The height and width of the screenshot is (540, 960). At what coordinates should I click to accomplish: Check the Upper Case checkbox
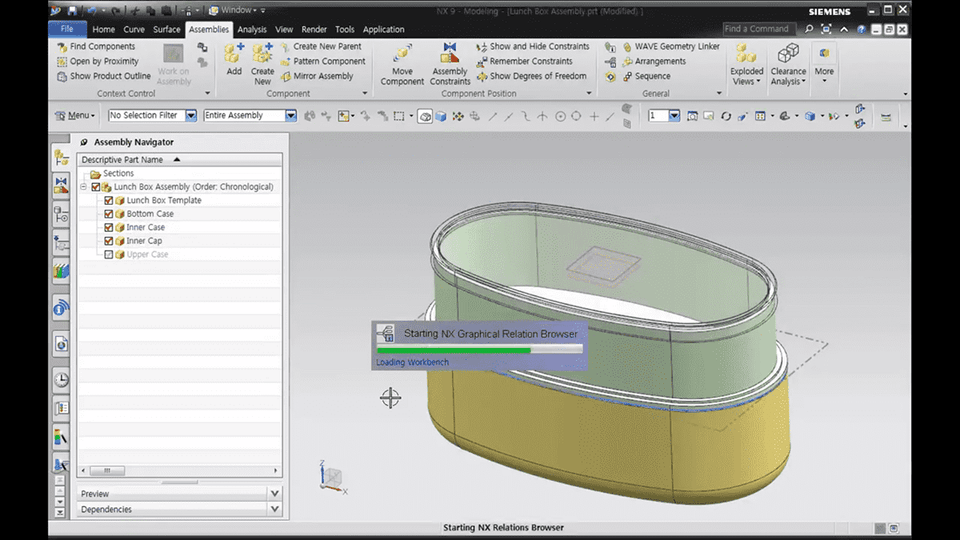pos(108,254)
